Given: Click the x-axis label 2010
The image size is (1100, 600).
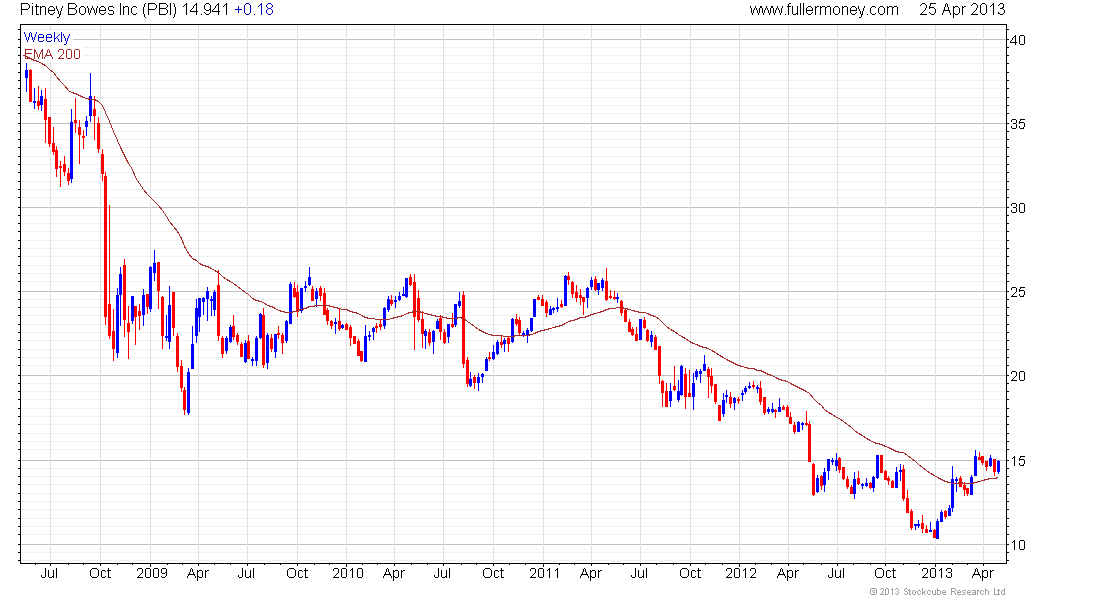Looking at the screenshot, I should 348,573.
